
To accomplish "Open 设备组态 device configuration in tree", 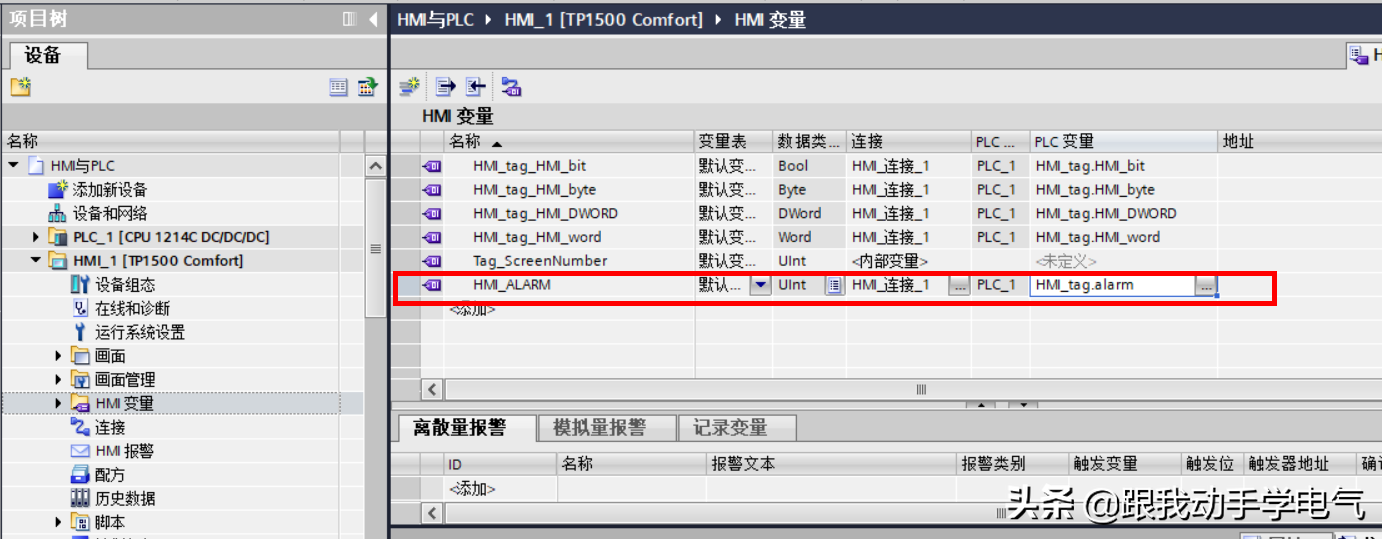I will (125, 285).
